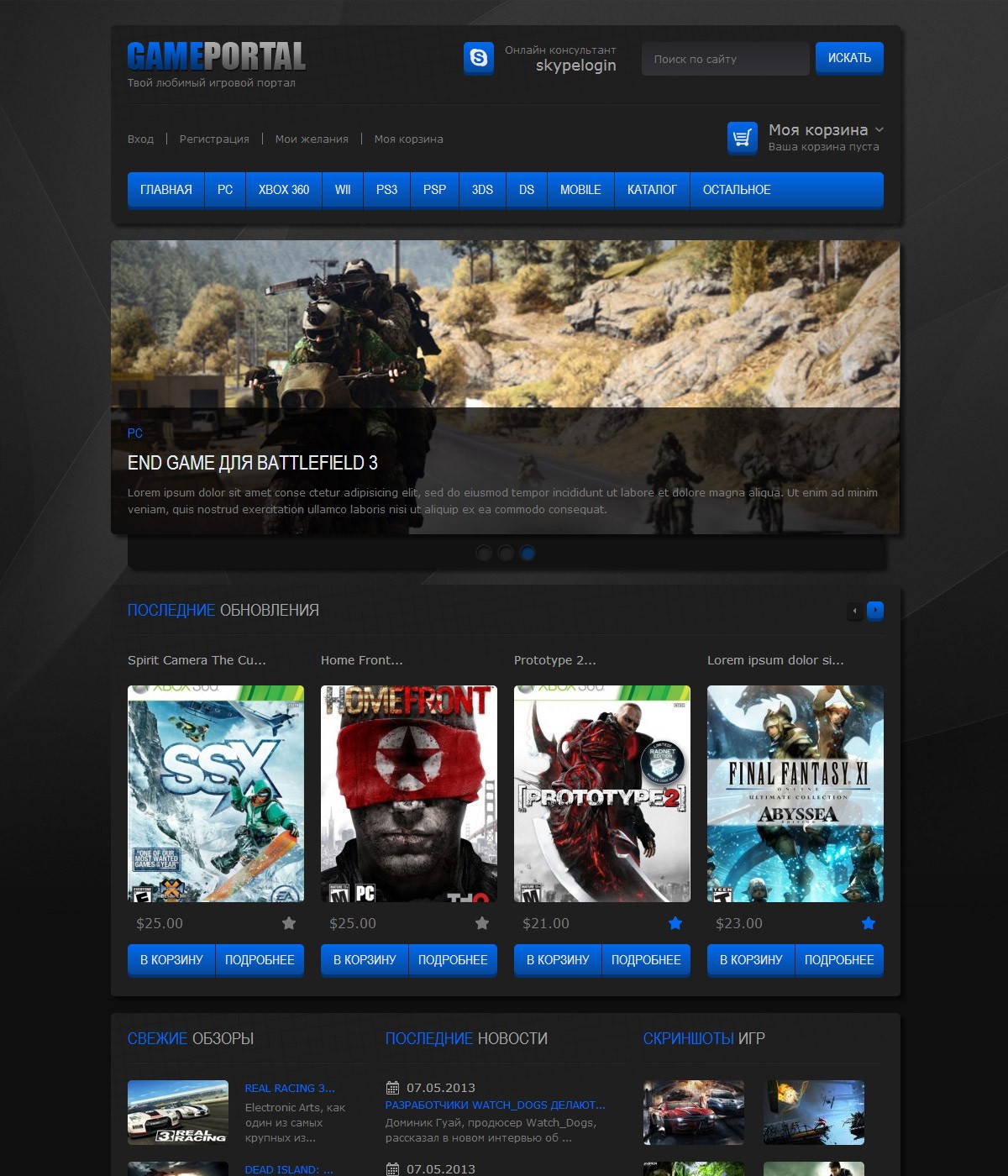
Task: Toggle the star for Final Fantasy XI
Action: coord(869,923)
